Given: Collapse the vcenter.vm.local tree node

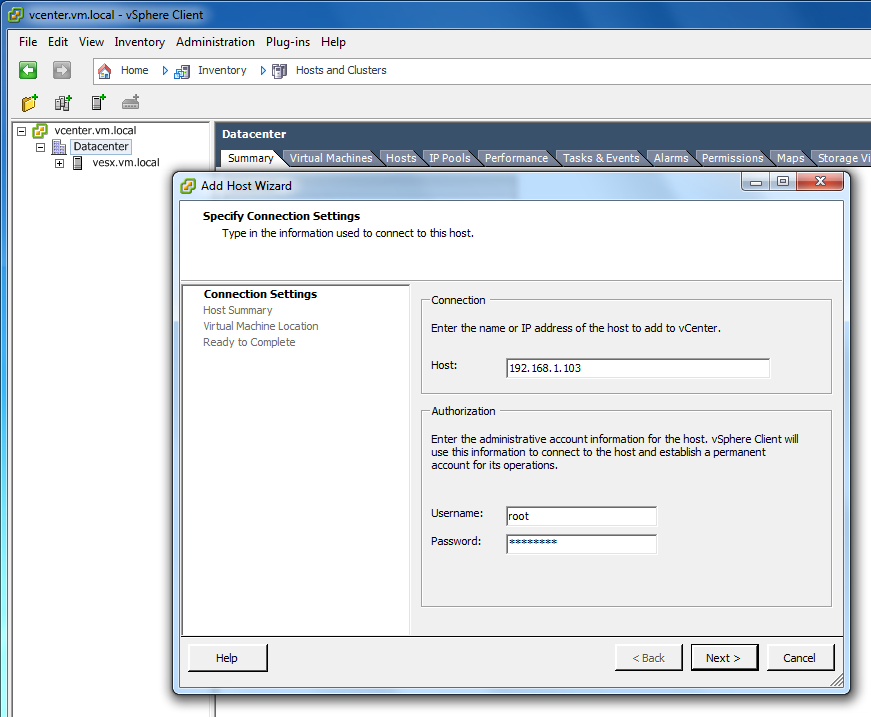Looking at the screenshot, I should coord(22,131).
